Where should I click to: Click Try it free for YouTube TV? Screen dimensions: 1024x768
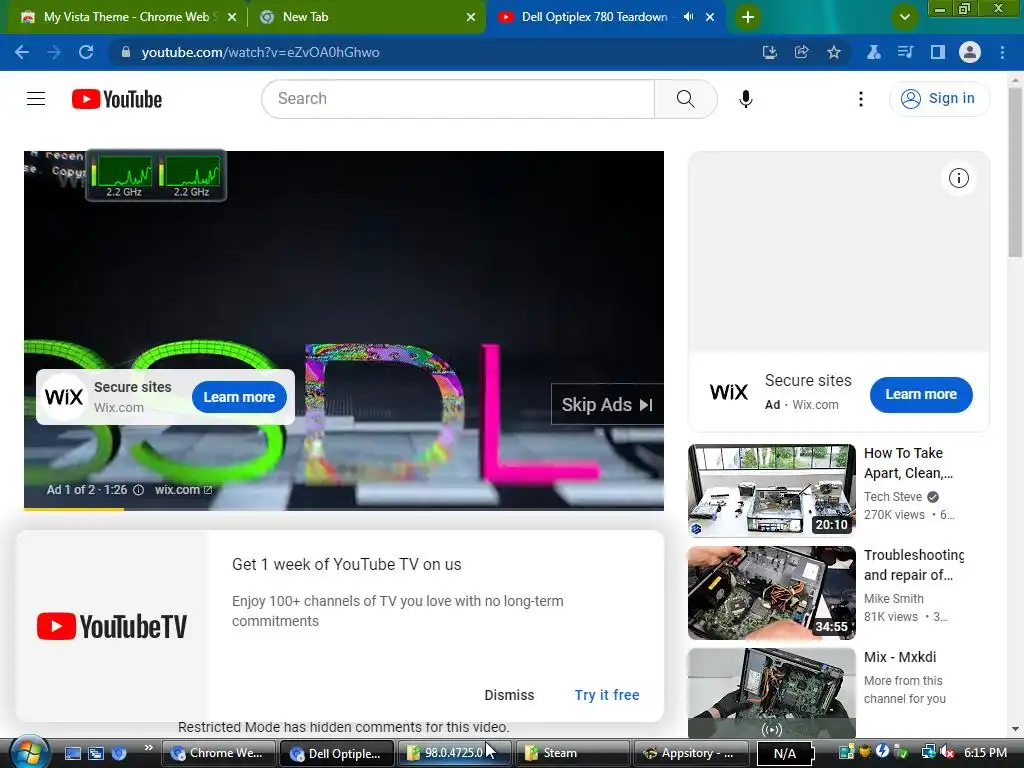pyautogui.click(x=607, y=695)
